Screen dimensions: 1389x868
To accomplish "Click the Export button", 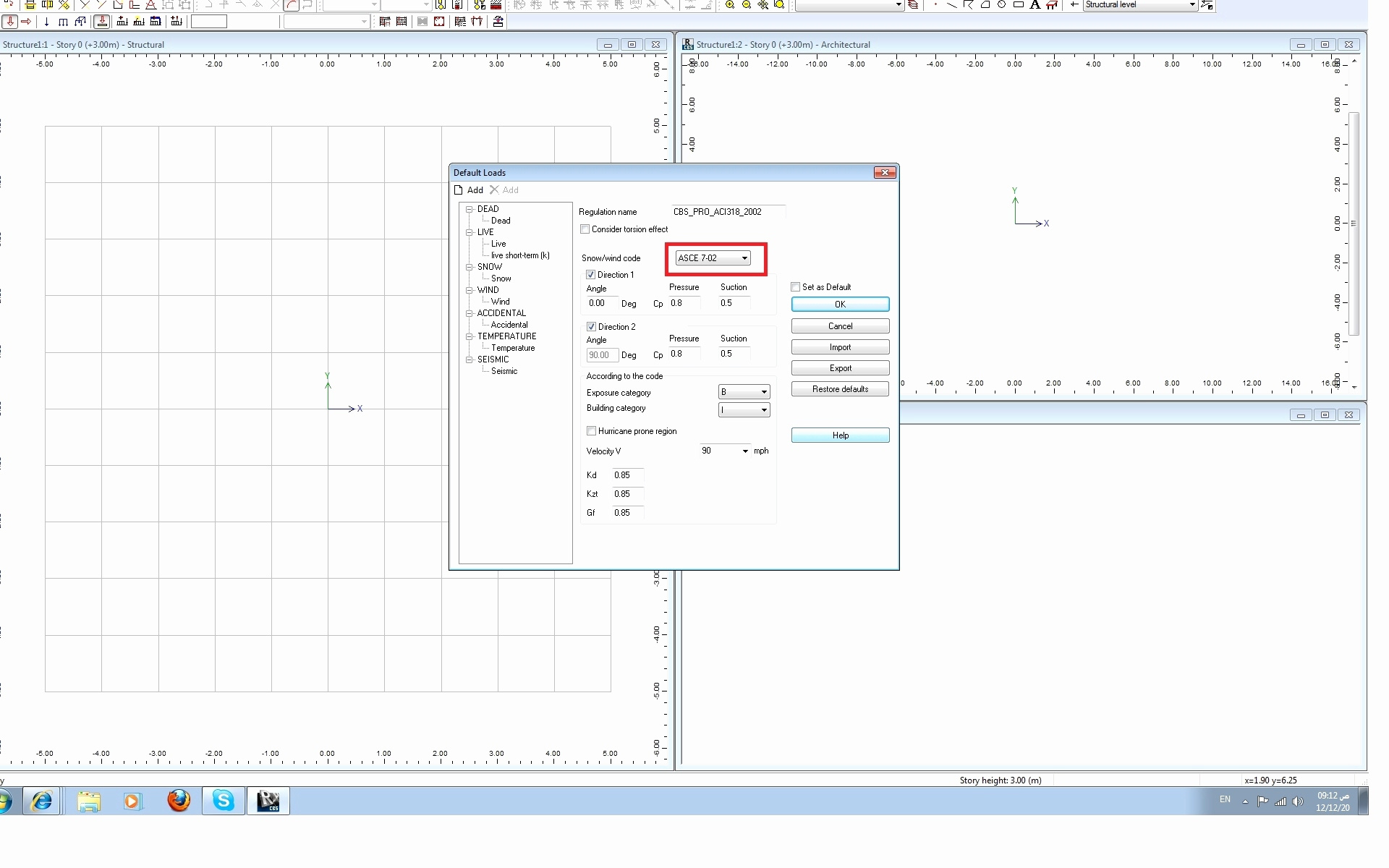I will point(840,368).
